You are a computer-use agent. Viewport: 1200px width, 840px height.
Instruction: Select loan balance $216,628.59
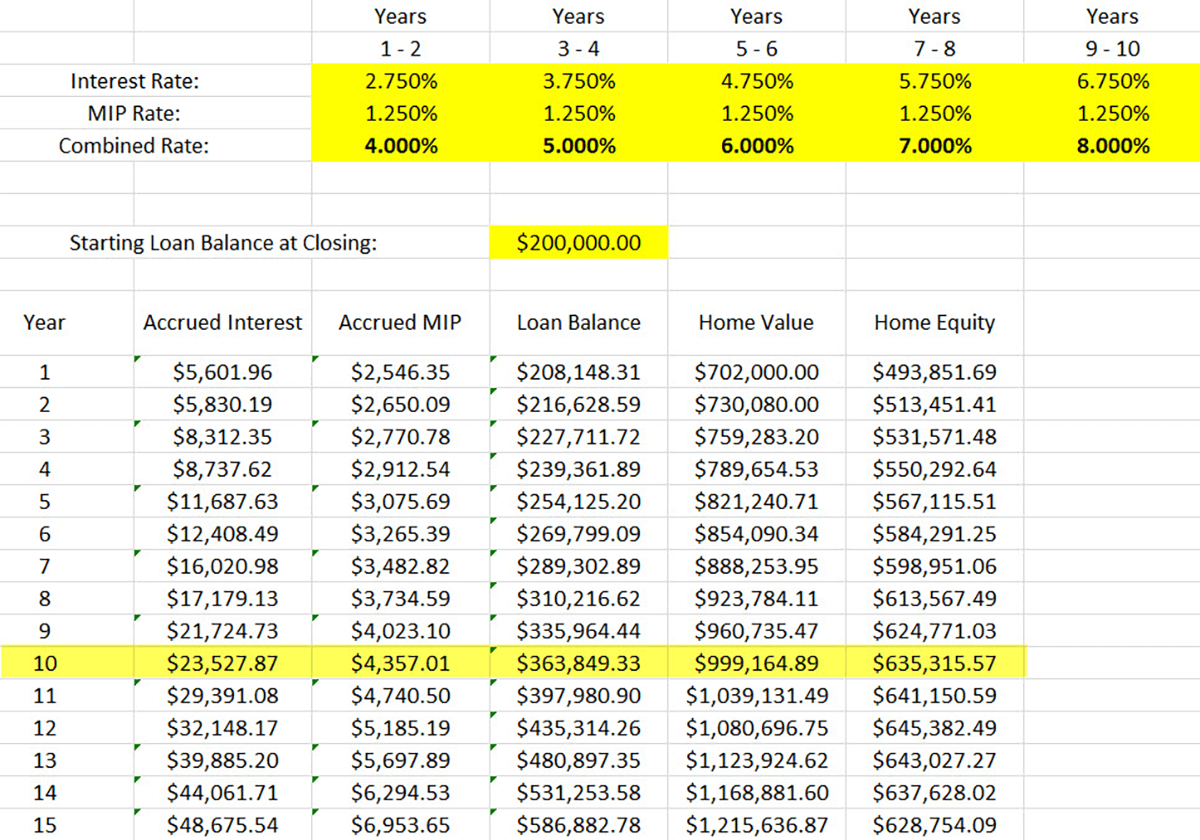tap(579, 405)
